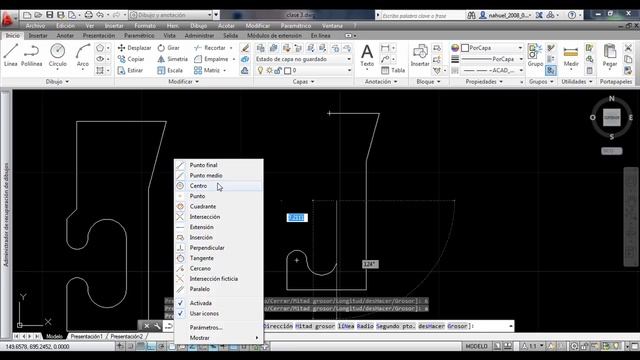Open the Grupo tool

pos(535,56)
